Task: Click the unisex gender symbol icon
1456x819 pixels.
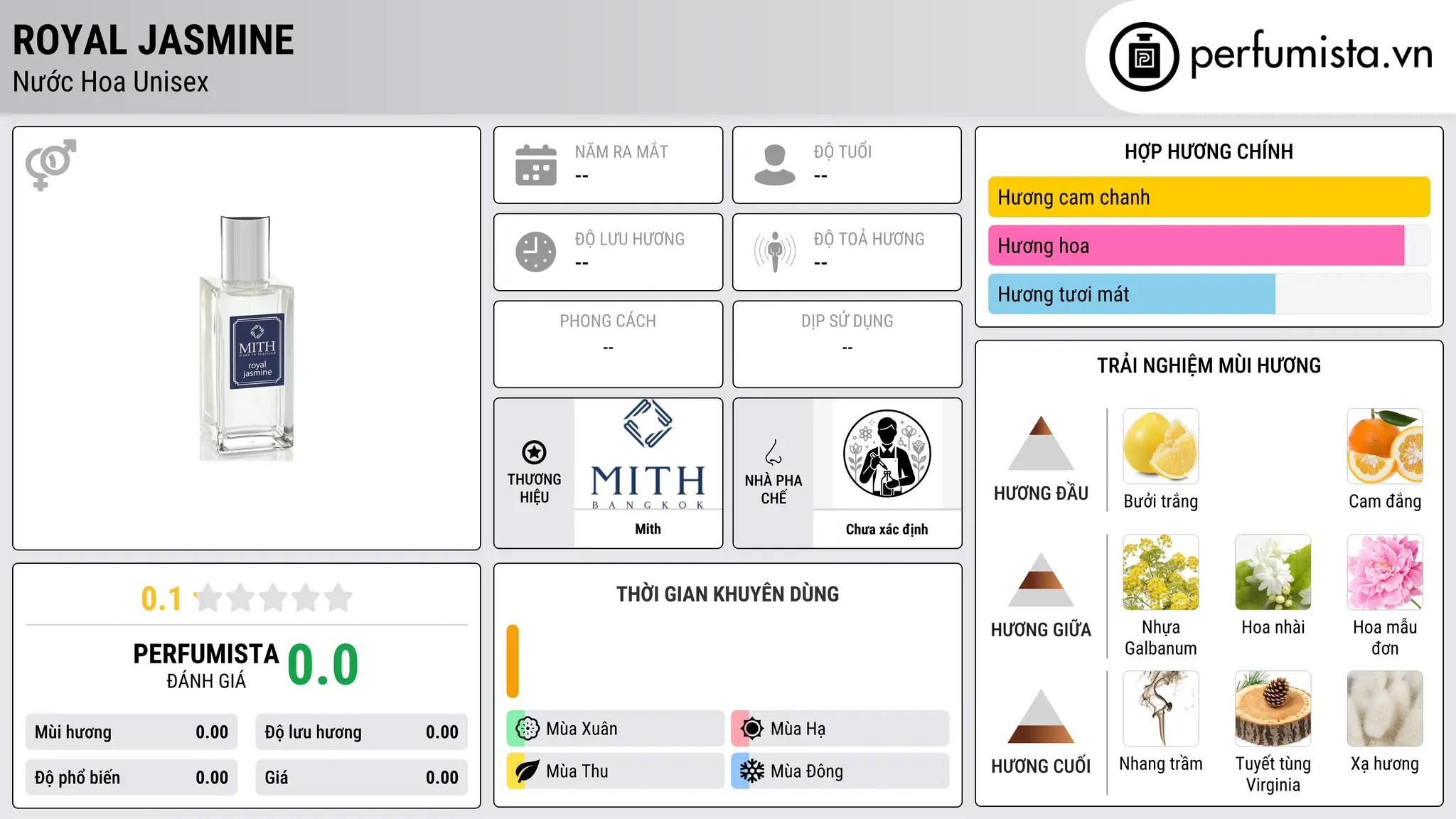Action: 50,165
